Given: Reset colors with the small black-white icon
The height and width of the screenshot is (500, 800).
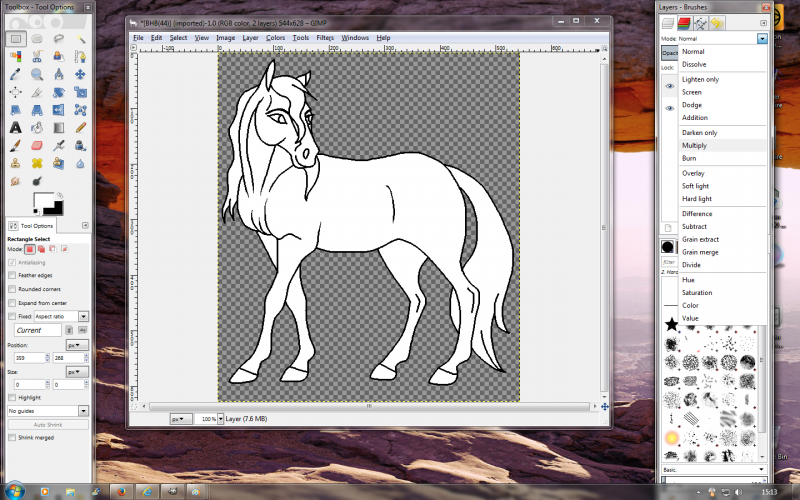Looking at the screenshot, I should point(36,211).
